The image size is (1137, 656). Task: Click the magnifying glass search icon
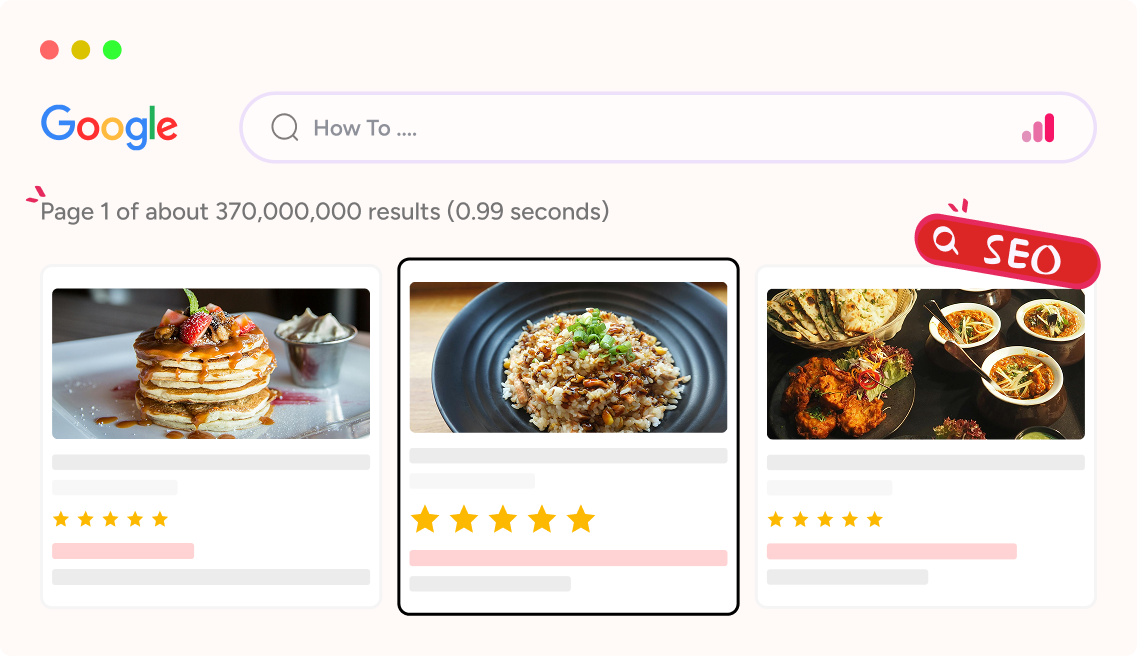click(285, 128)
